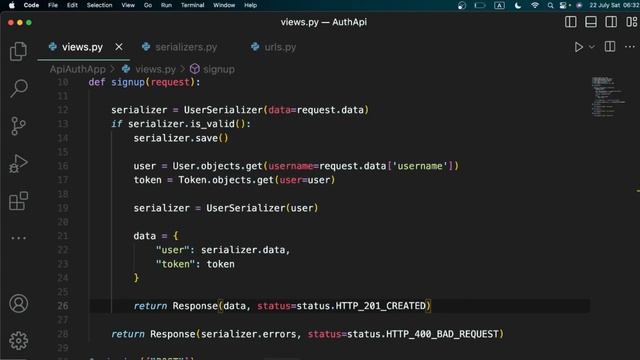Open the Edit menu
The image size is (640, 360).
coord(72,5)
